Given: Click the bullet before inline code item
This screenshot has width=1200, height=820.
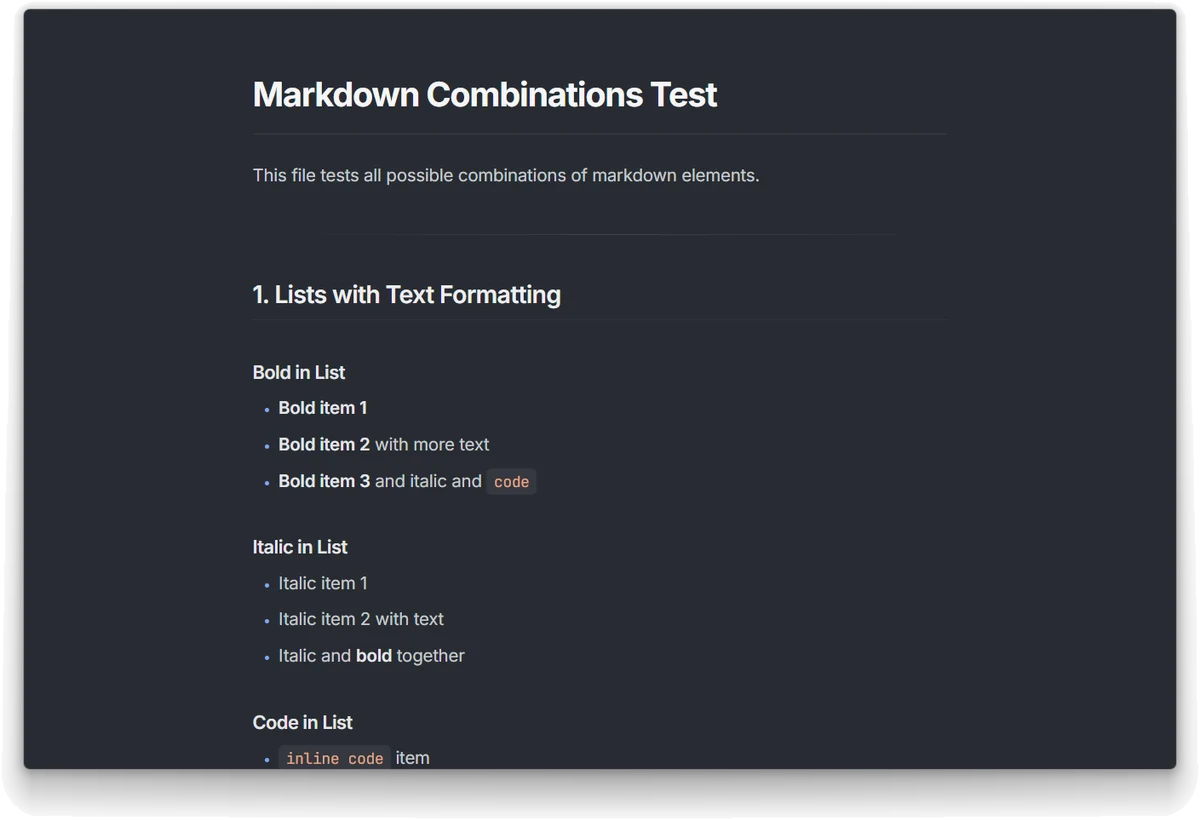Looking at the screenshot, I should click(267, 759).
